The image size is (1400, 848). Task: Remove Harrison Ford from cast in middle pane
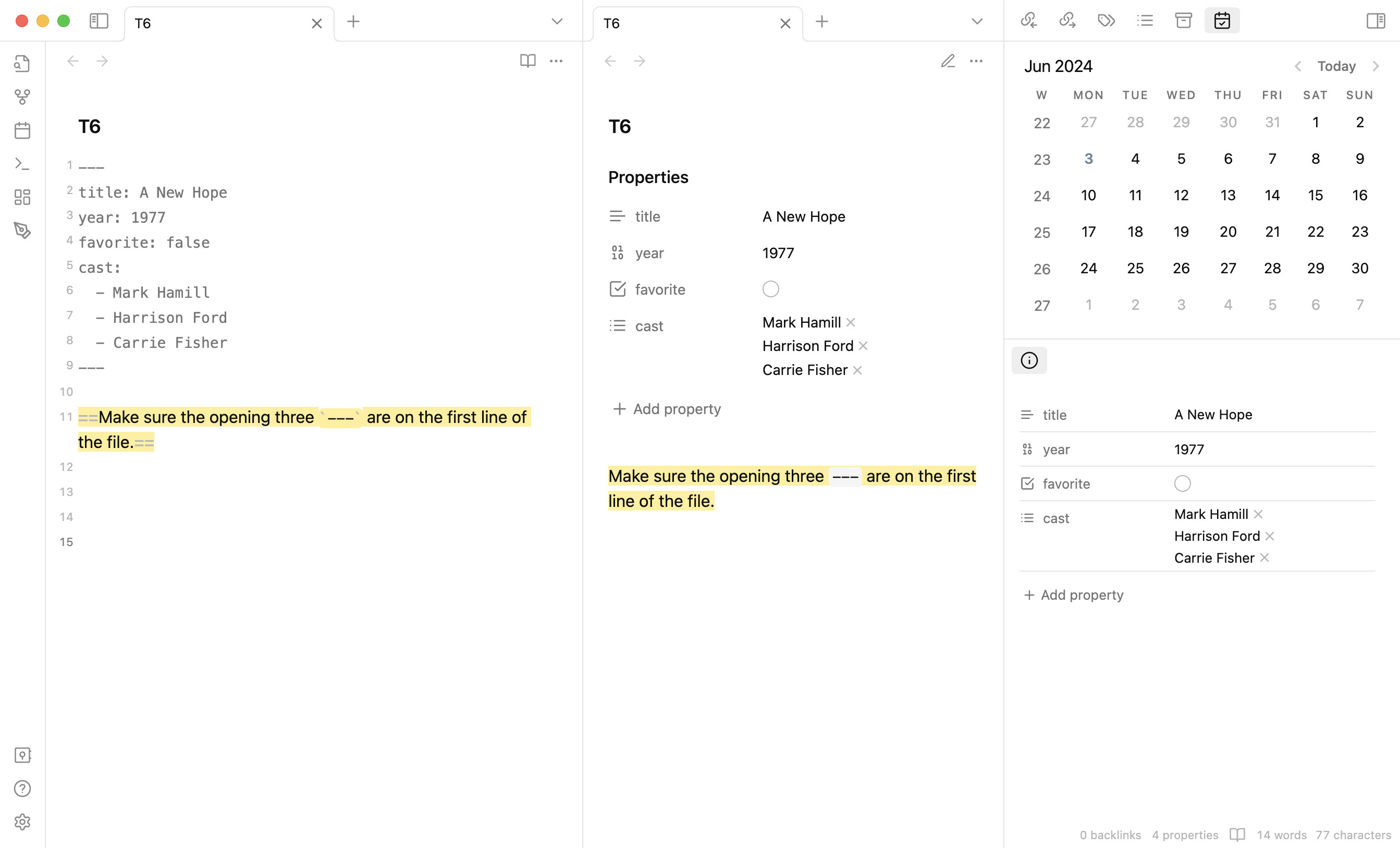click(863, 346)
